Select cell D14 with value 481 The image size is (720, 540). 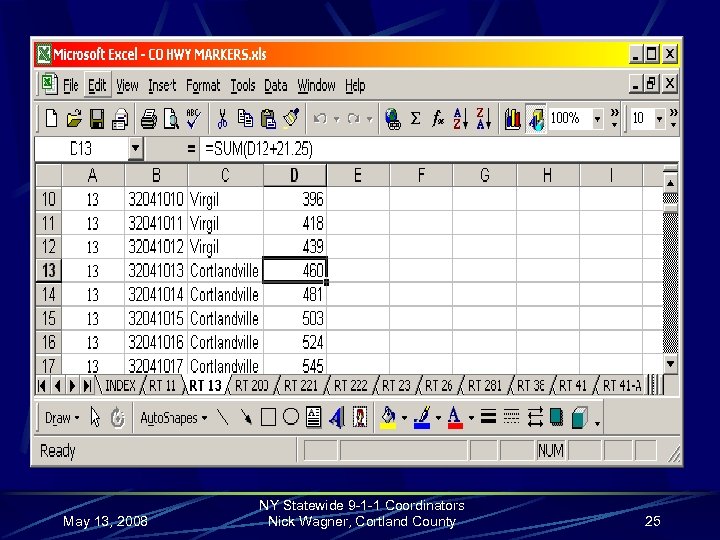pyautogui.click(x=294, y=294)
